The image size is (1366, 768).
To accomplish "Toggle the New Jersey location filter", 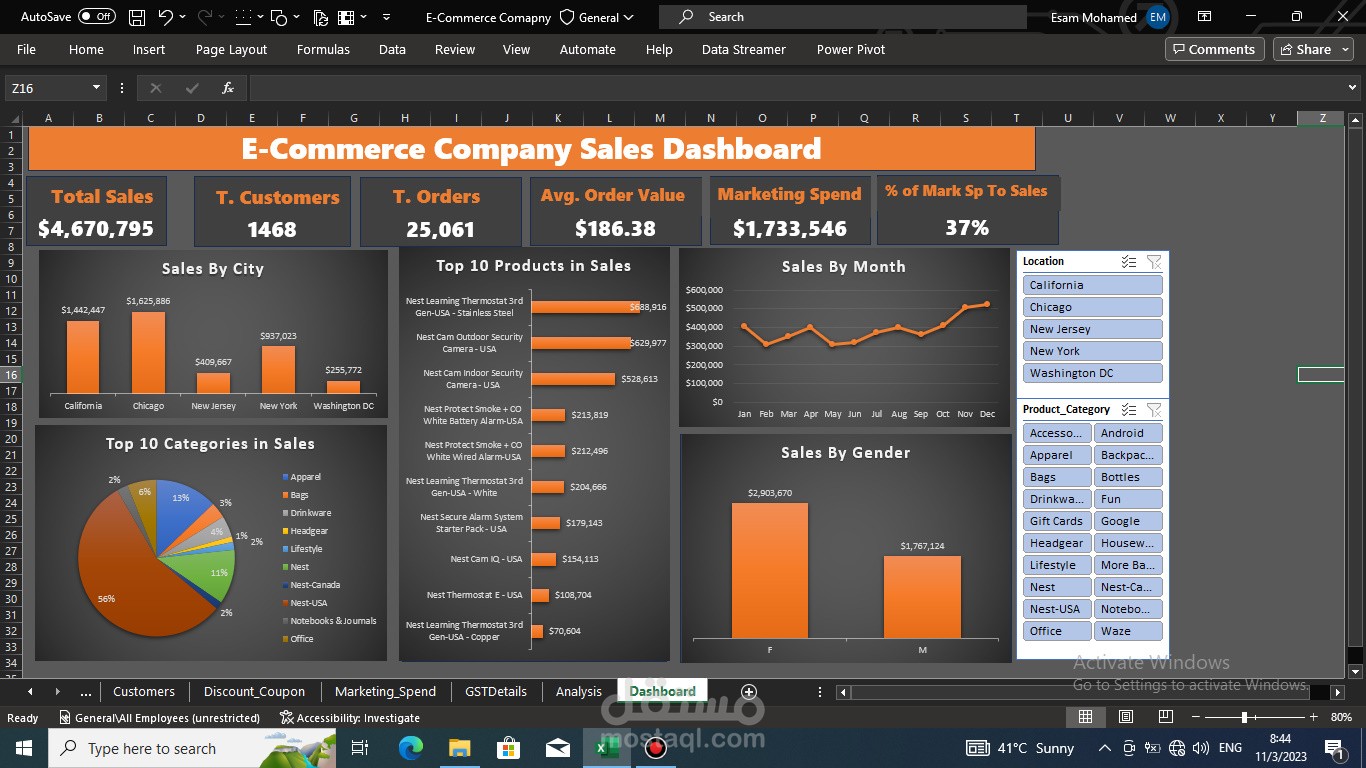I will coord(1092,329).
